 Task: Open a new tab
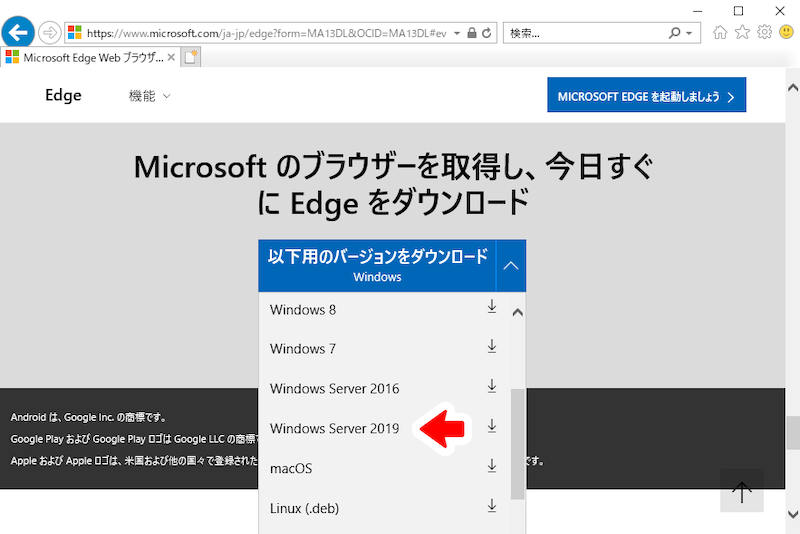(x=191, y=58)
